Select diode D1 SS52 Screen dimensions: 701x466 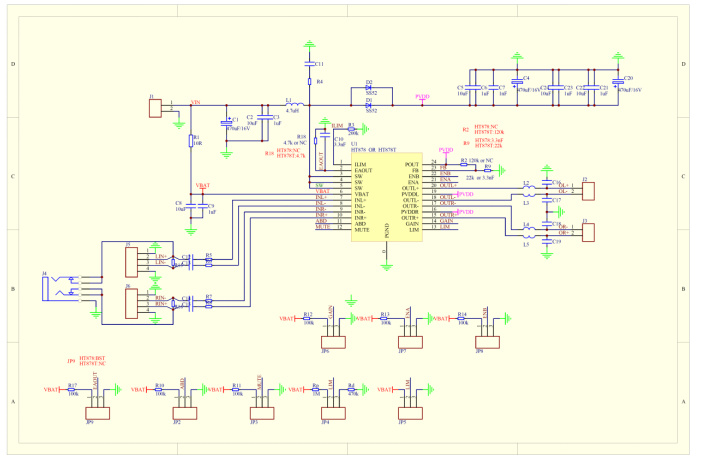[368, 106]
